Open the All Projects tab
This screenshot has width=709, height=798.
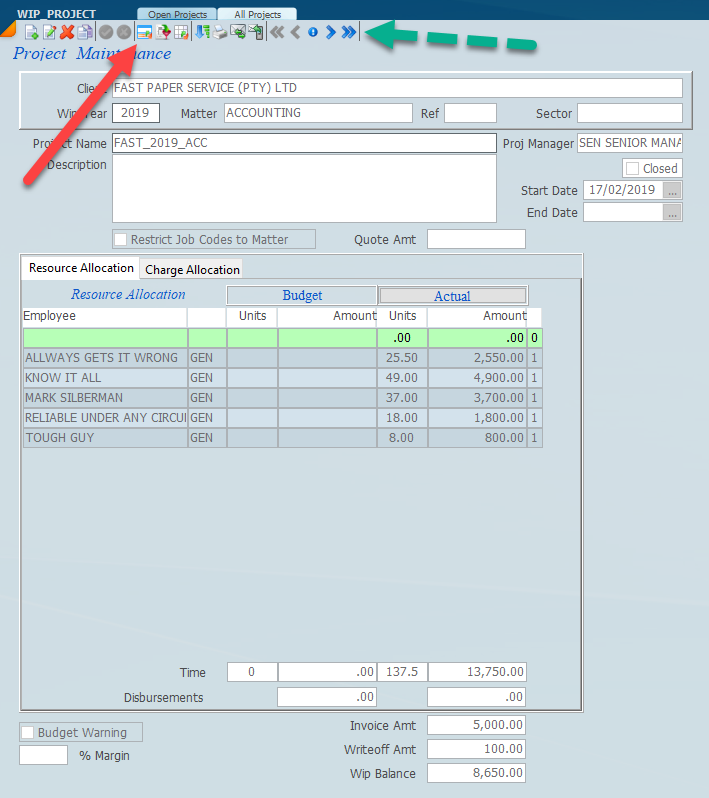click(258, 14)
